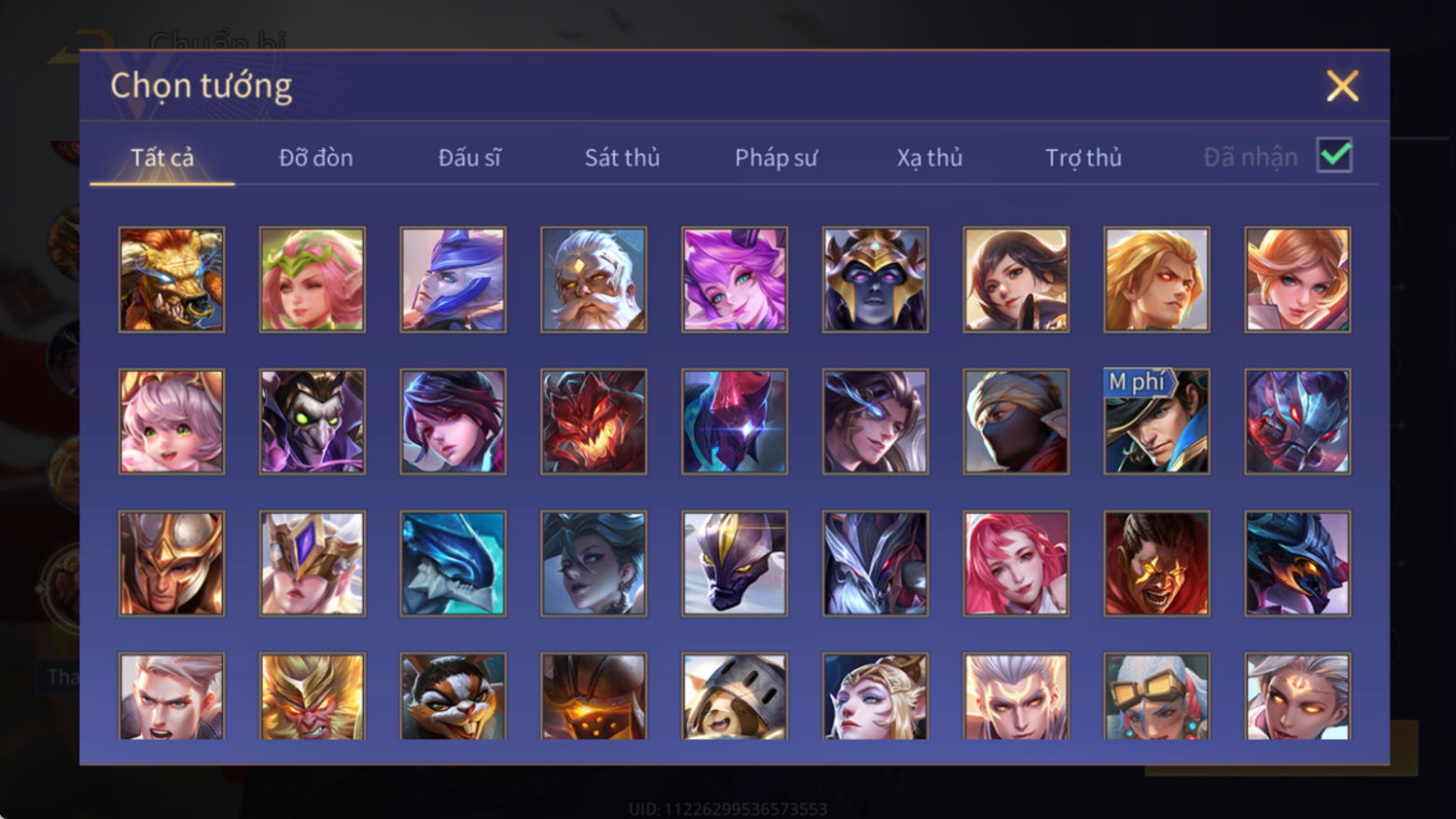
Task: Show the 'Pháp sư' hero category
Action: click(x=776, y=158)
